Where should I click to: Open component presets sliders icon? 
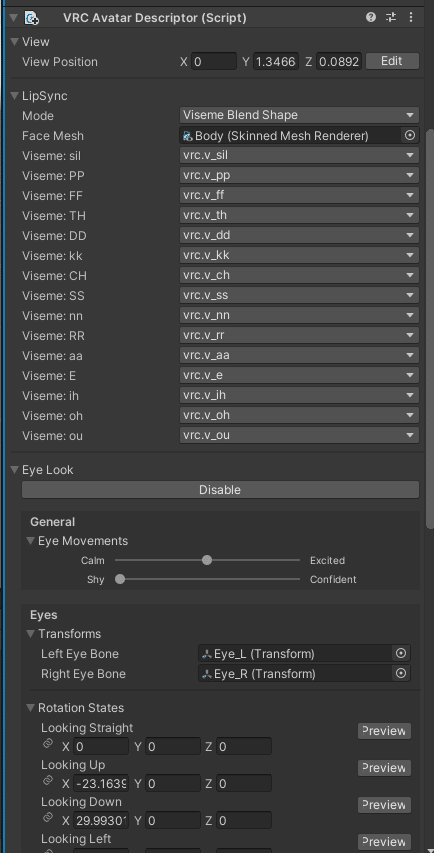[391, 17]
